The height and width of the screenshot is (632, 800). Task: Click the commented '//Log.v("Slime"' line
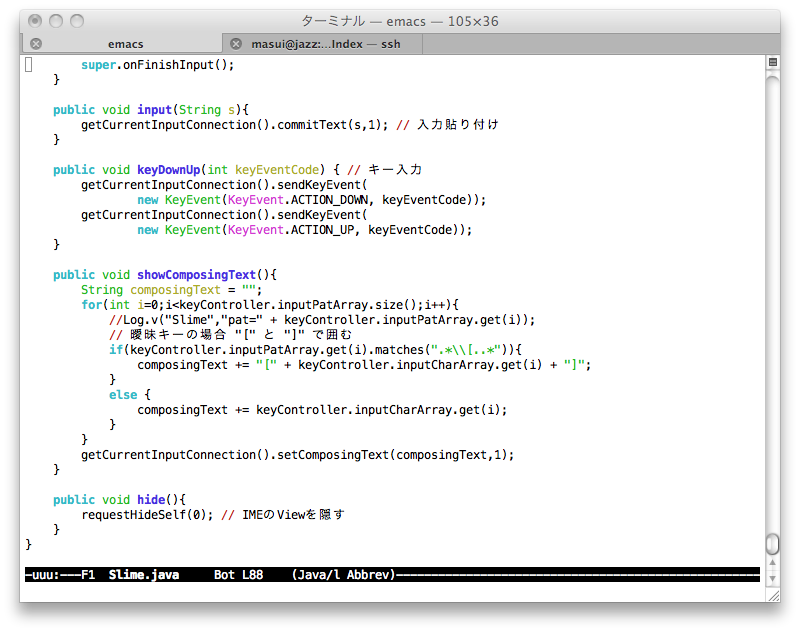point(322,320)
